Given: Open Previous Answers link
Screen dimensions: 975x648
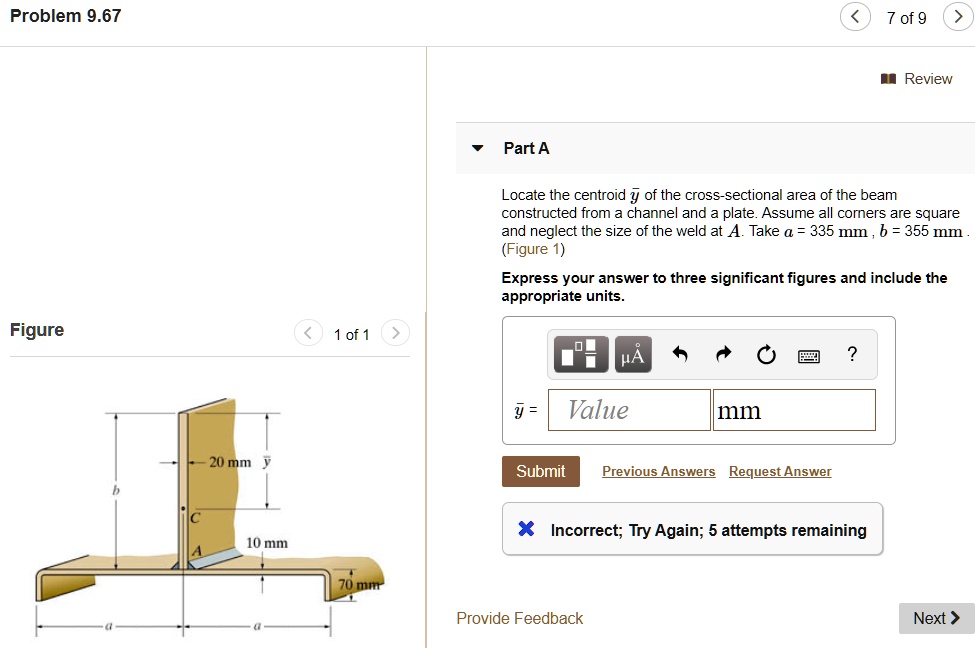Looking at the screenshot, I should point(658,471).
